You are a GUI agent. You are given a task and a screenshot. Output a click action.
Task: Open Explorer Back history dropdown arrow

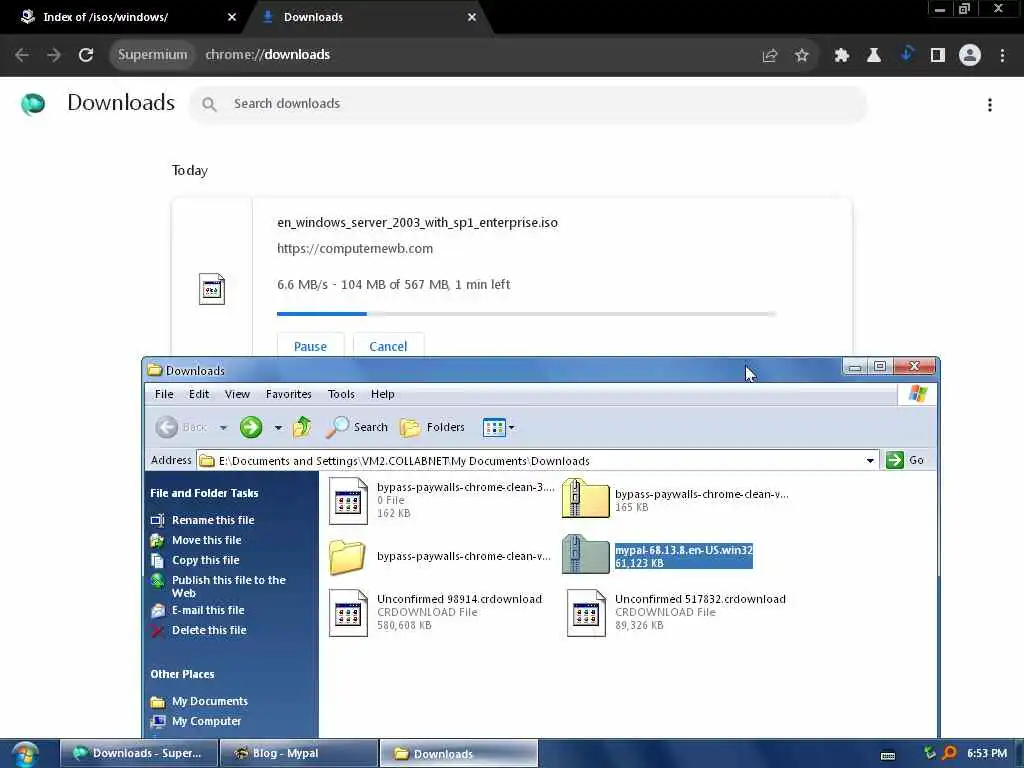click(x=223, y=428)
